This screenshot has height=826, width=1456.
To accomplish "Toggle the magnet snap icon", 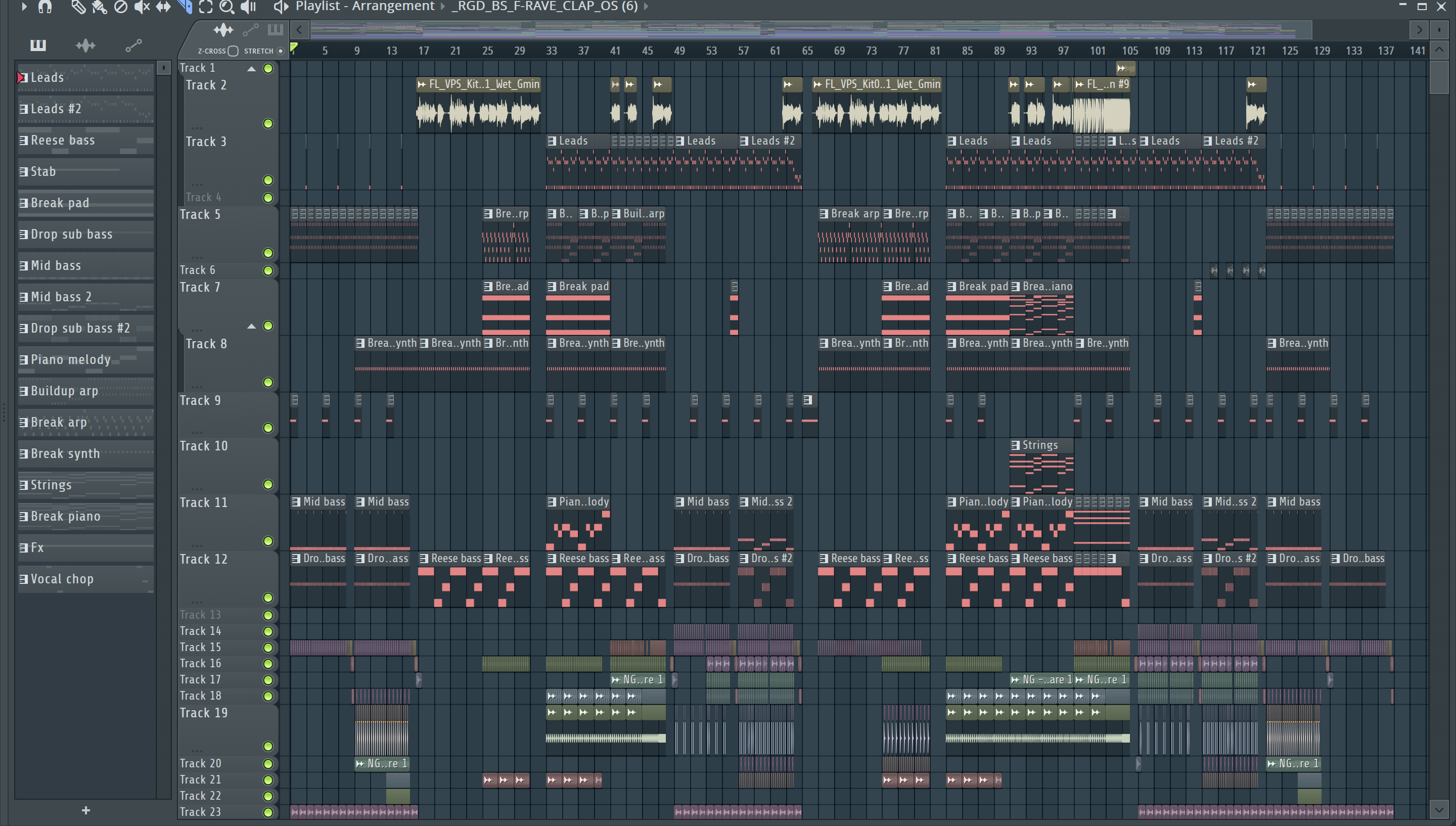I will point(45,6).
